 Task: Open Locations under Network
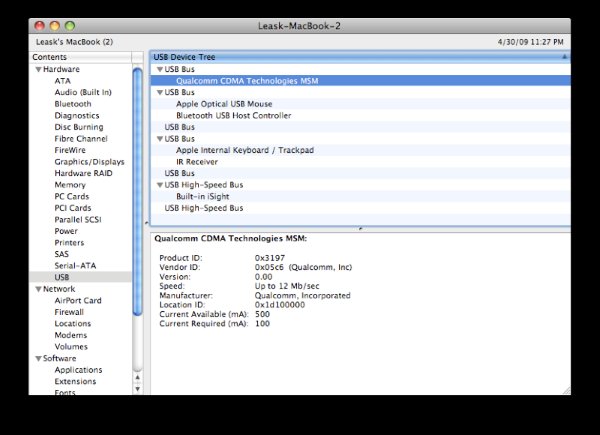73,324
